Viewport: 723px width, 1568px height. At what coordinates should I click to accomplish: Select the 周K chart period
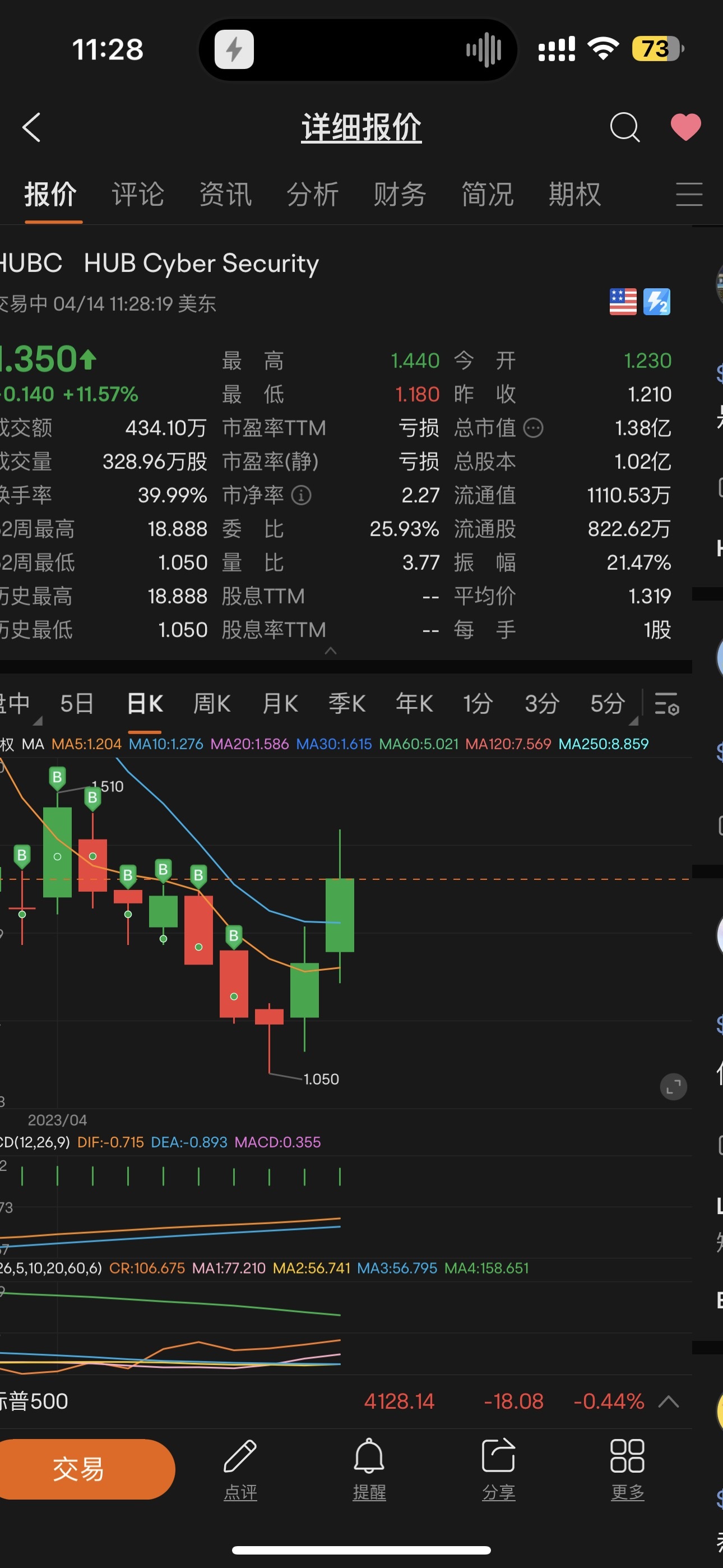pos(212,704)
